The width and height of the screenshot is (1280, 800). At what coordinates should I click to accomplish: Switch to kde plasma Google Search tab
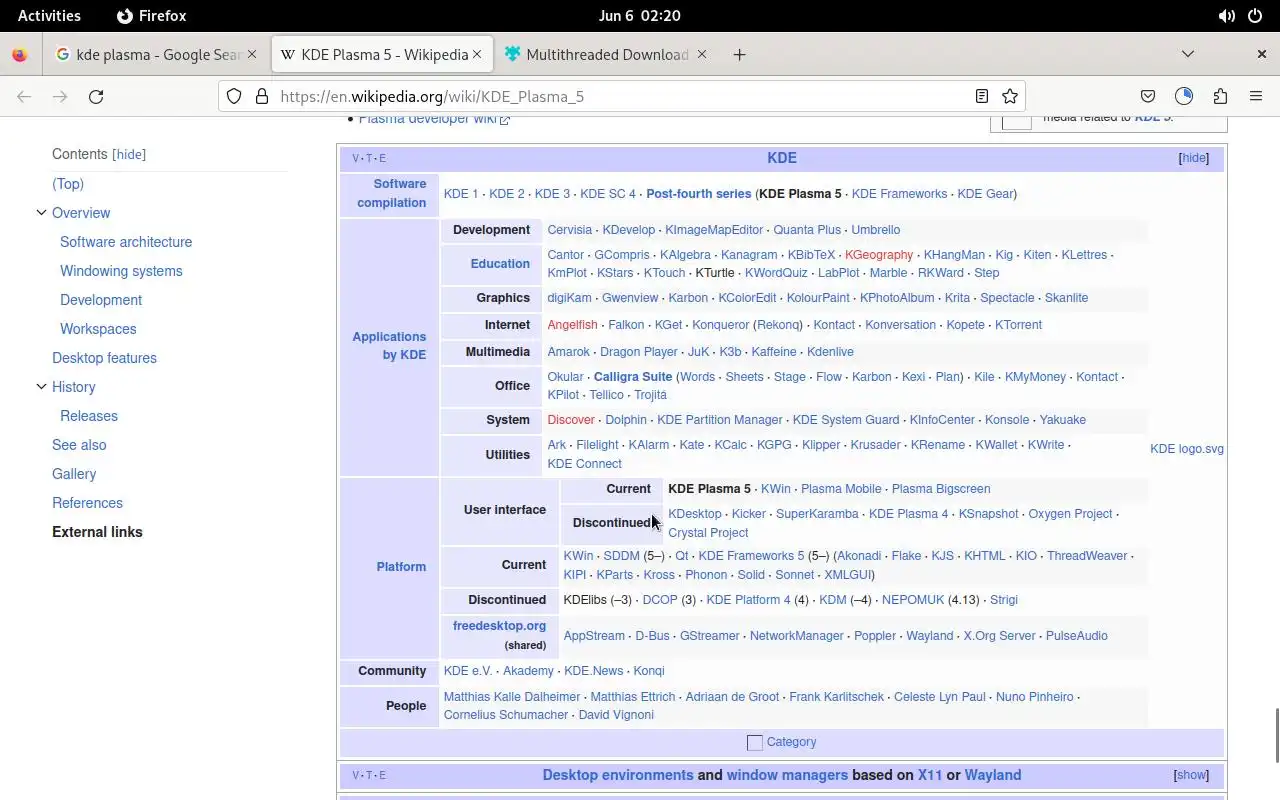pos(156,55)
